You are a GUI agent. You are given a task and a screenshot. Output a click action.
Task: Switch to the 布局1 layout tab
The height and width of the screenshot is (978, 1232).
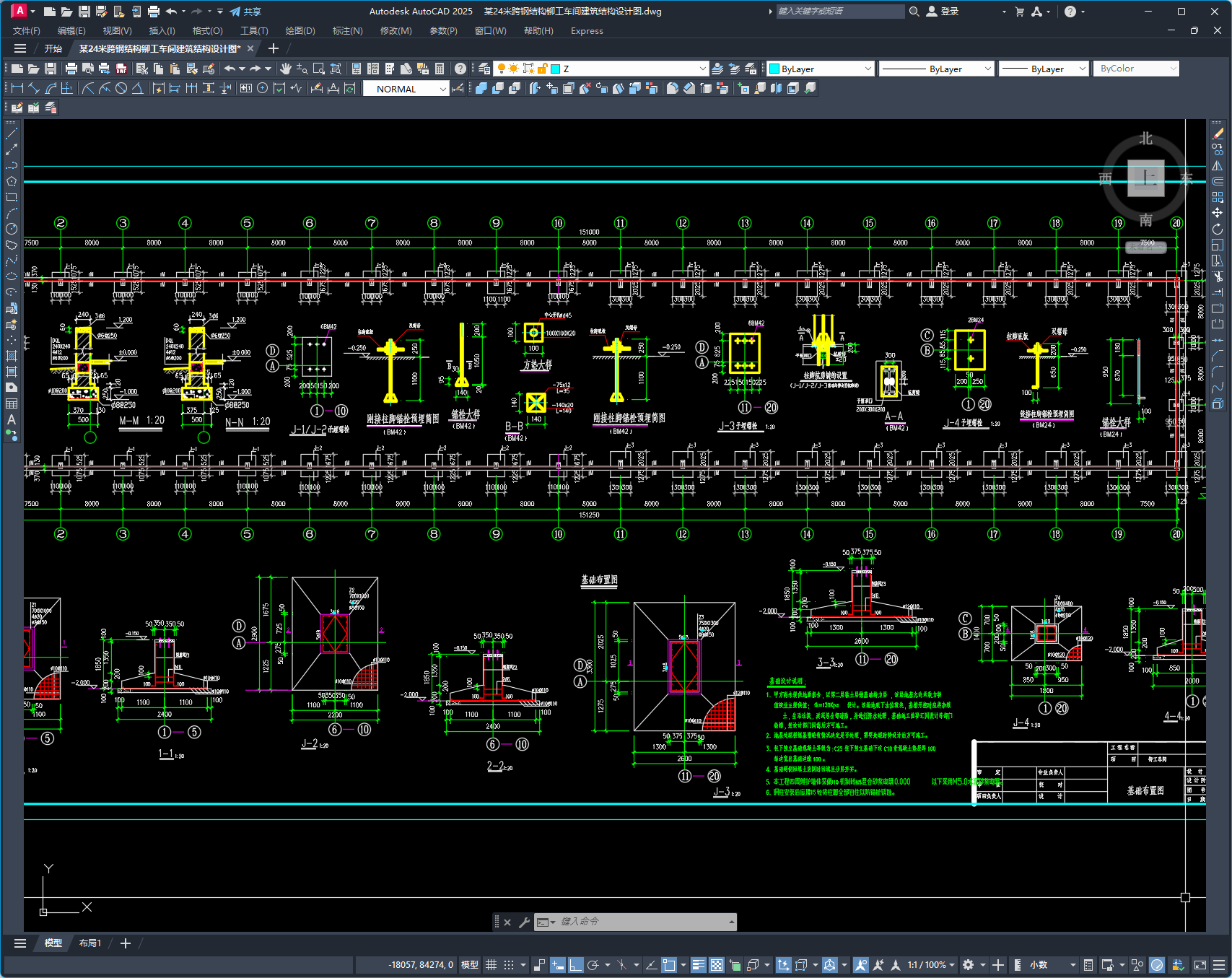click(x=90, y=943)
